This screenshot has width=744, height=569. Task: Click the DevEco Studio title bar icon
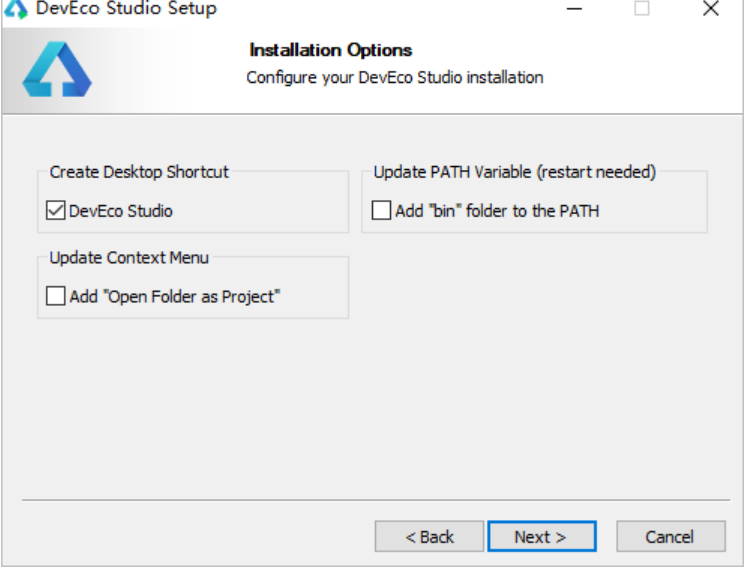point(17,9)
